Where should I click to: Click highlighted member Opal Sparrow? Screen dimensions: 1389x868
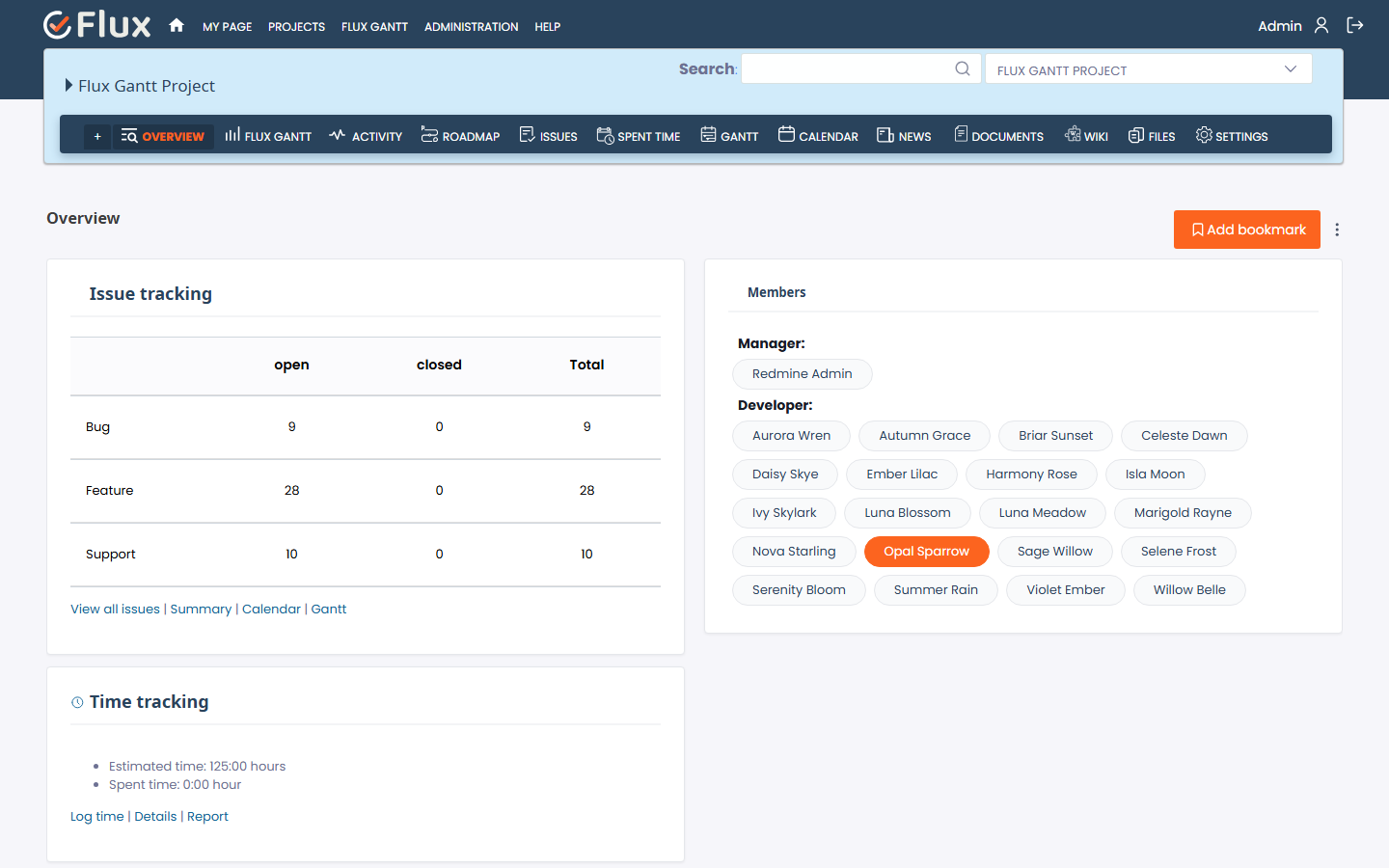[927, 552]
